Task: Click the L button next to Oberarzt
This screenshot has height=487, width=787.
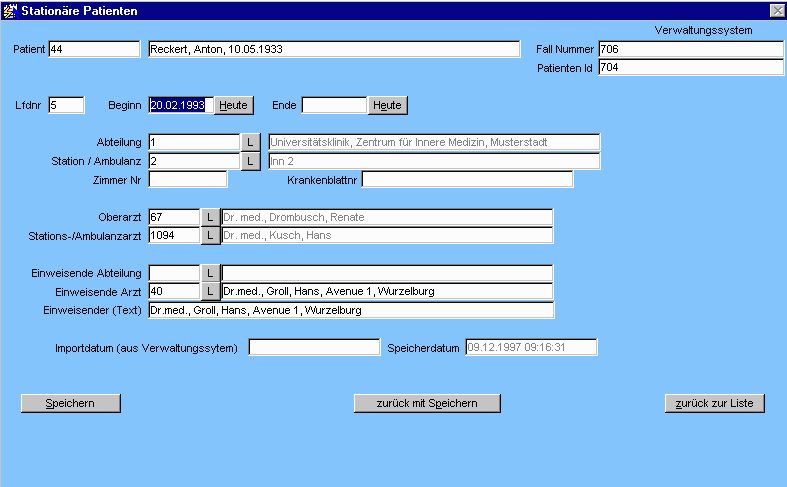Action: tap(210, 217)
